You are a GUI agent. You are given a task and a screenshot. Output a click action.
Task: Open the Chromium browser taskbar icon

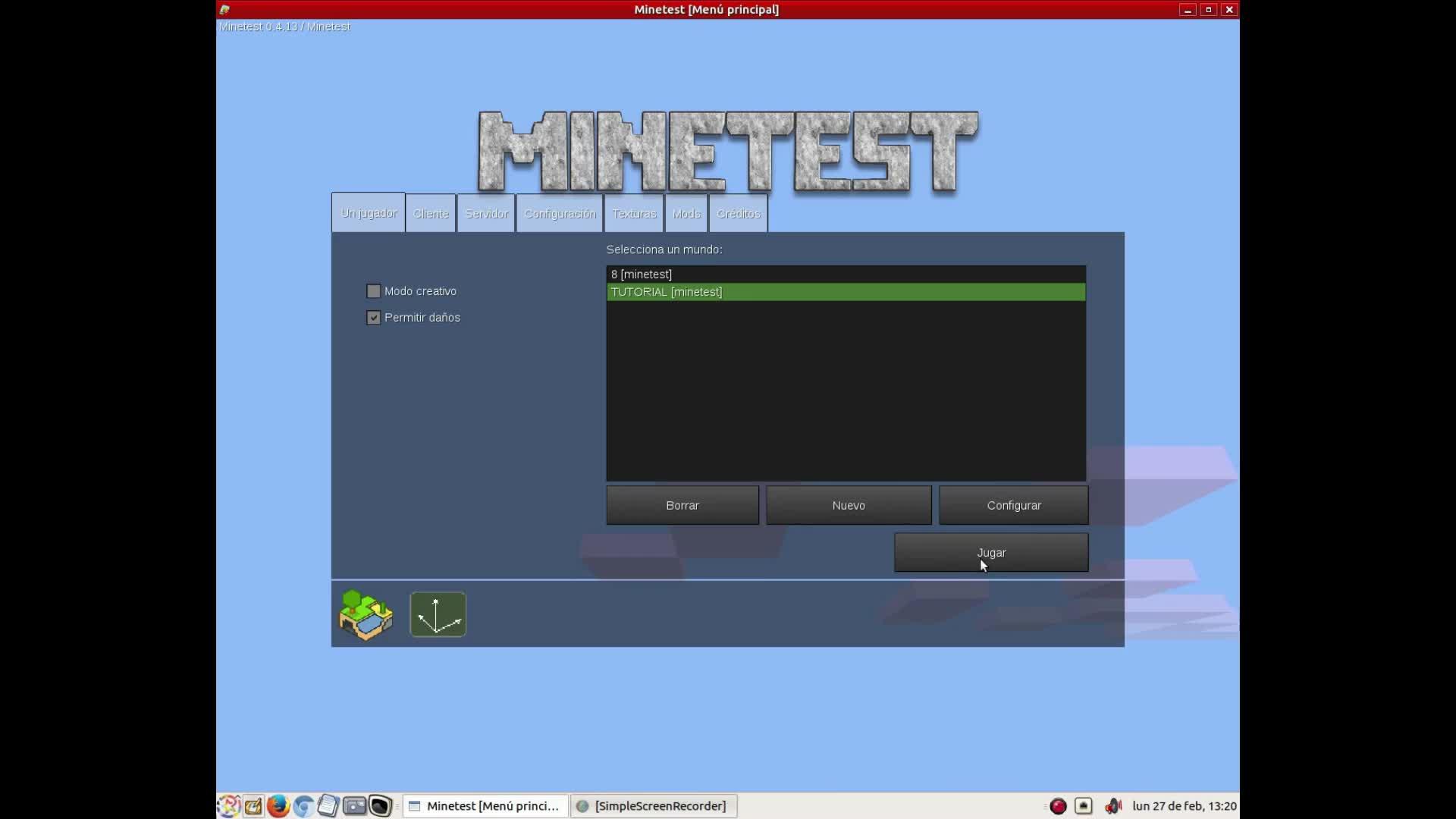pos(303,805)
